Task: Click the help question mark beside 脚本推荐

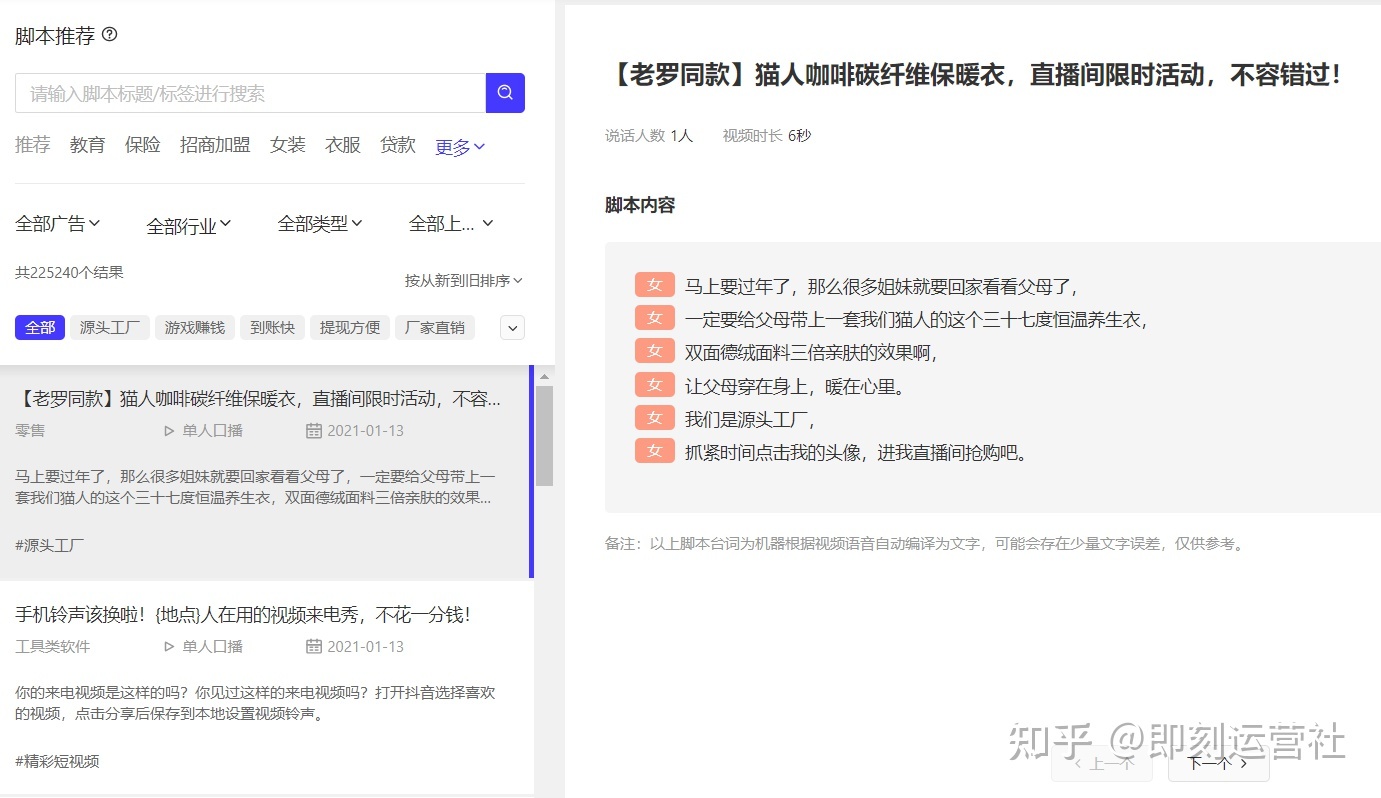Action: pos(110,35)
